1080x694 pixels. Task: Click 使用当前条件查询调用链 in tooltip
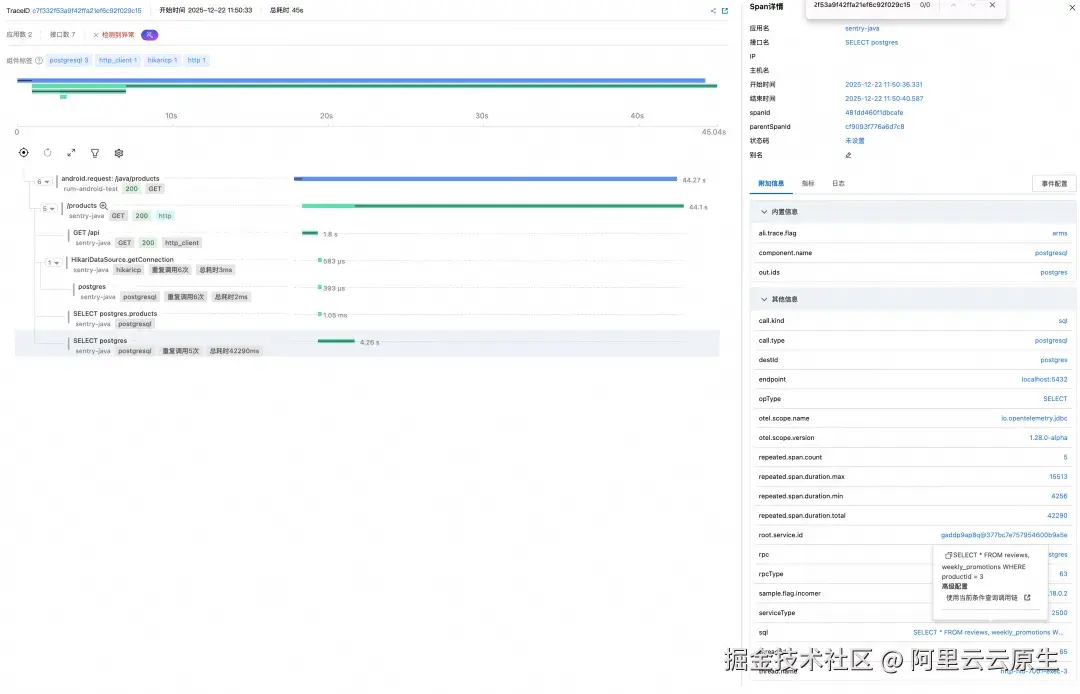tap(982, 598)
